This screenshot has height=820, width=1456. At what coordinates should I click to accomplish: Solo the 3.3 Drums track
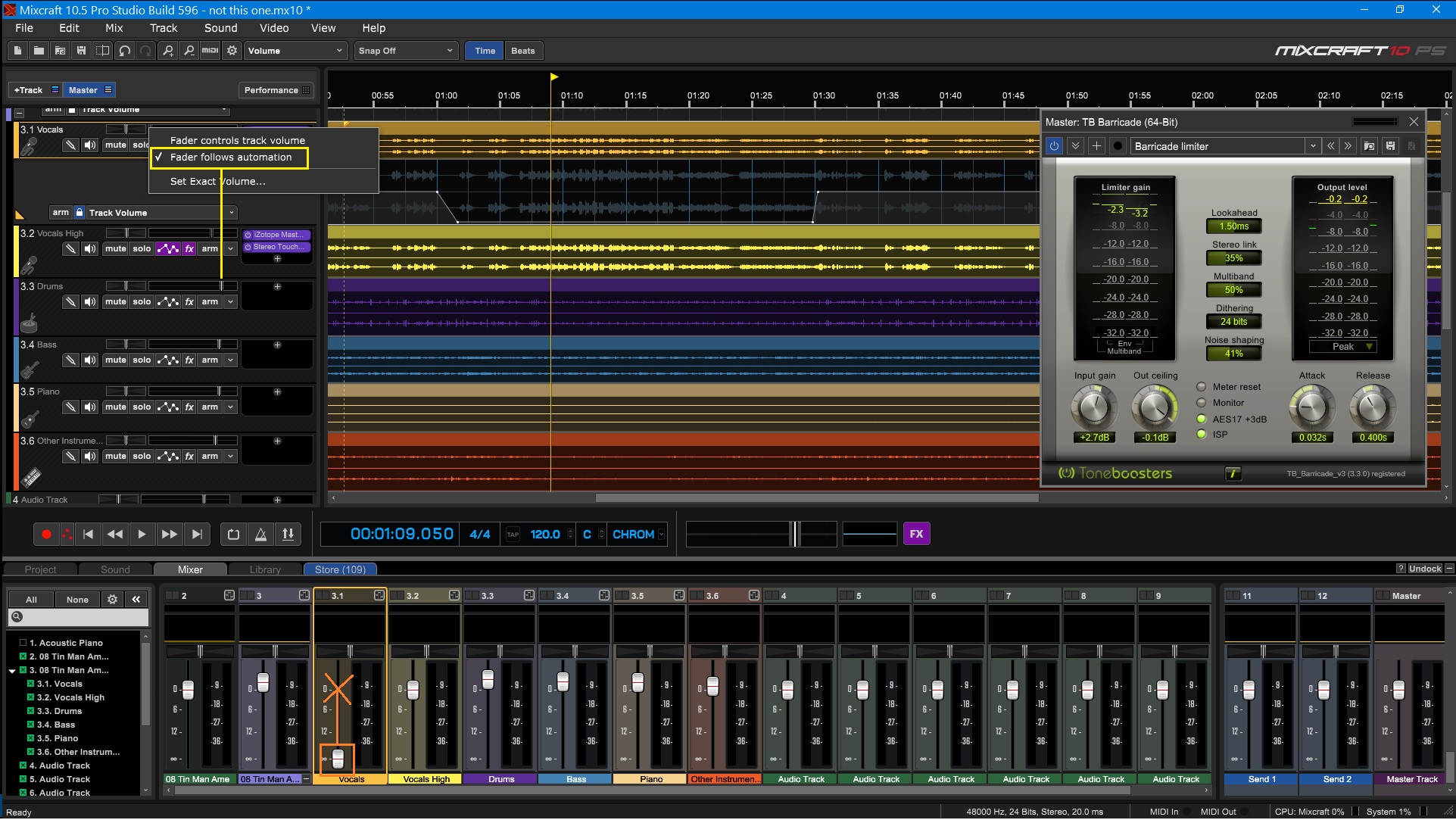[x=142, y=301]
